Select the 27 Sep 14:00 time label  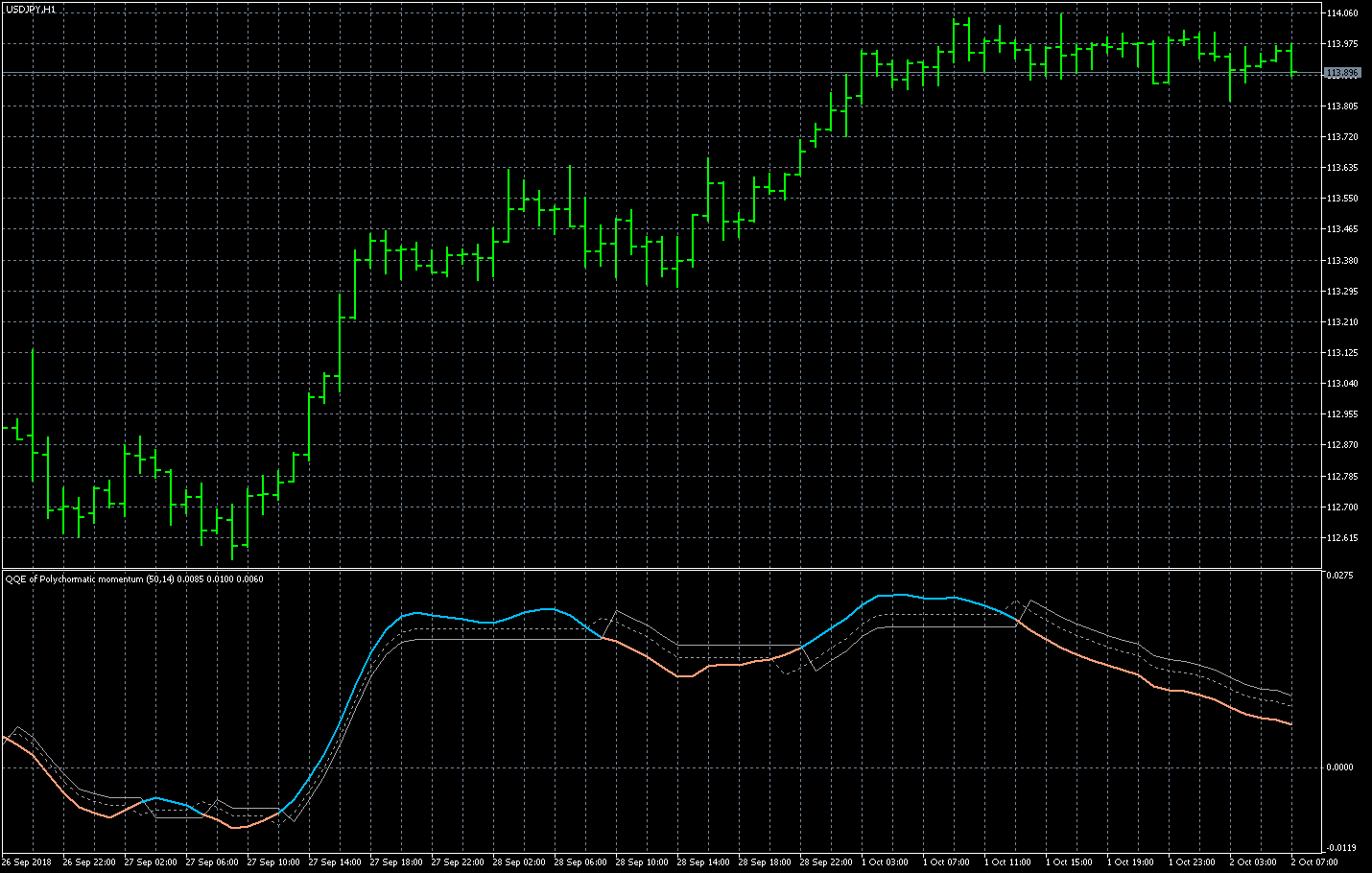[335, 862]
